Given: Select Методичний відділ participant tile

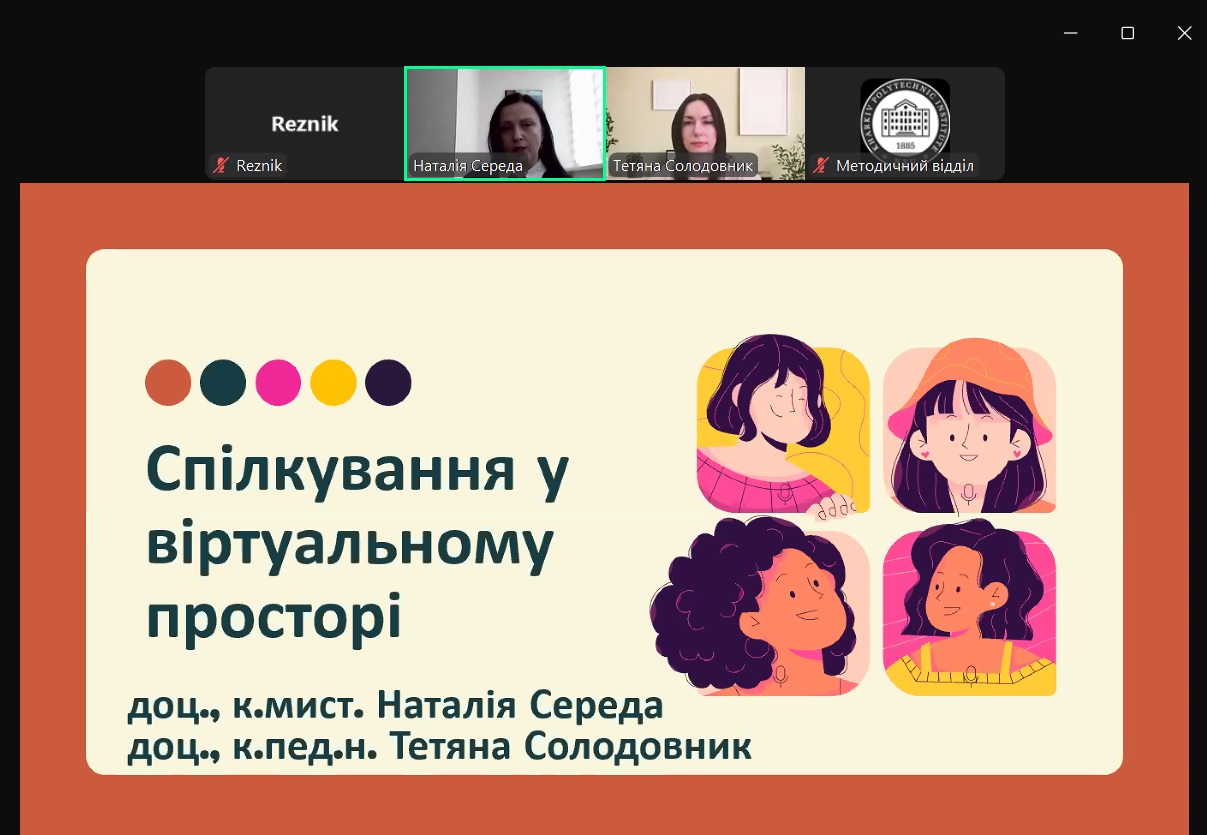Looking at the screenshot, I should [905, 123].
